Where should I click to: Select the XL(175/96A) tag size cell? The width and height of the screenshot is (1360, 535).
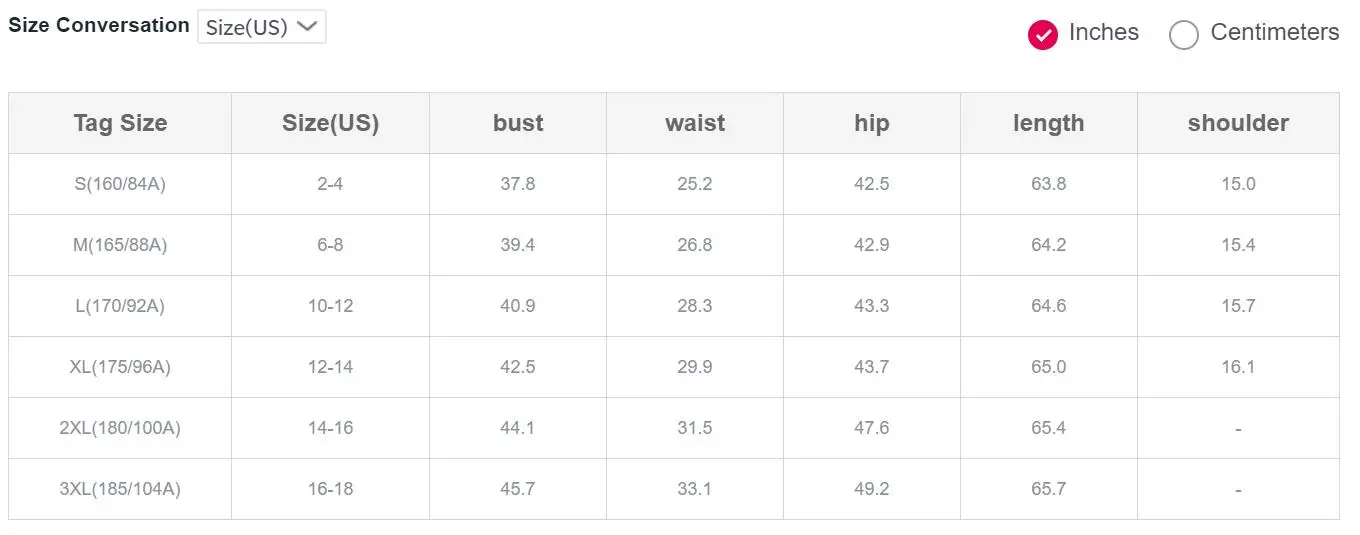120,367
